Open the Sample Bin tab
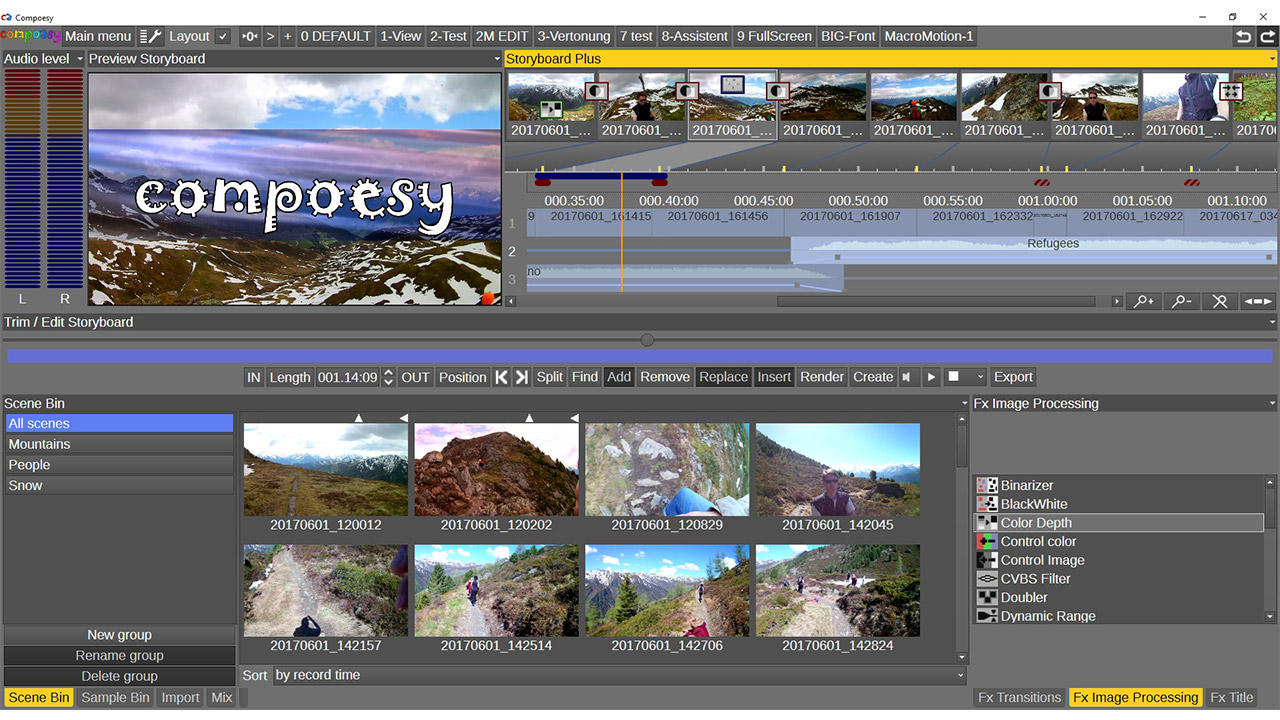The width and height of the screenshot is (1280, 720). 115,698
